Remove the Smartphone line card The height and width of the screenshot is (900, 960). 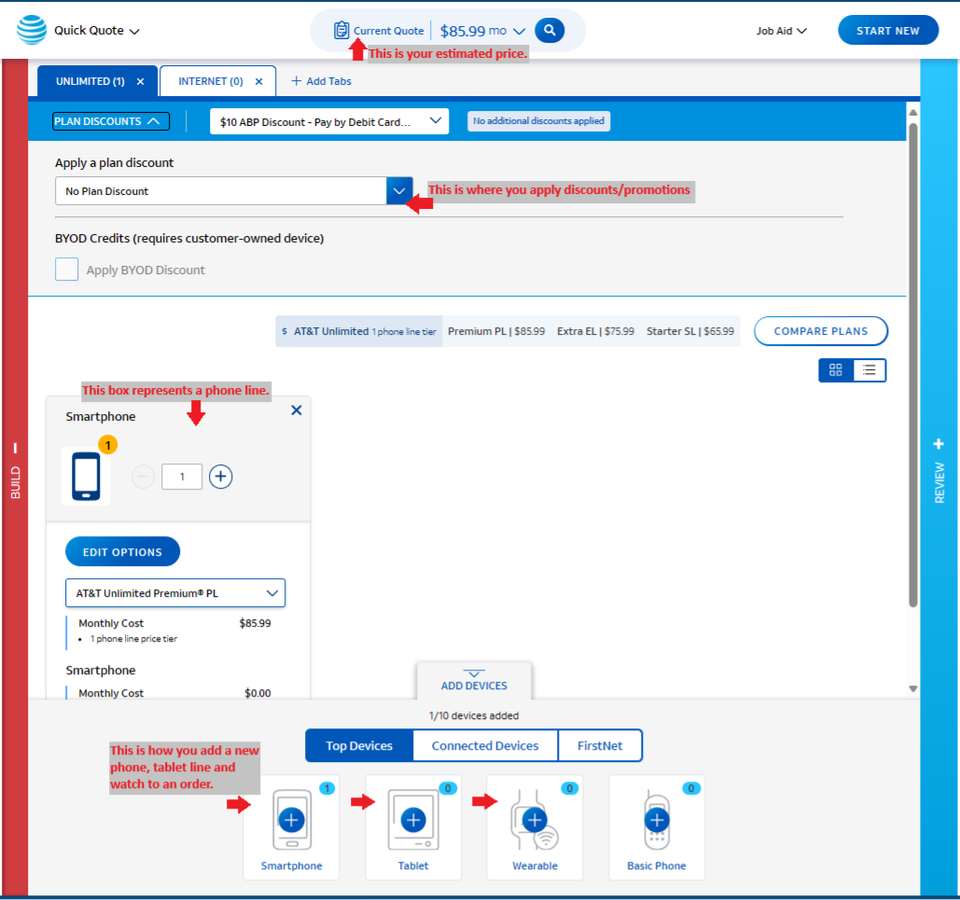pos(296,410)
